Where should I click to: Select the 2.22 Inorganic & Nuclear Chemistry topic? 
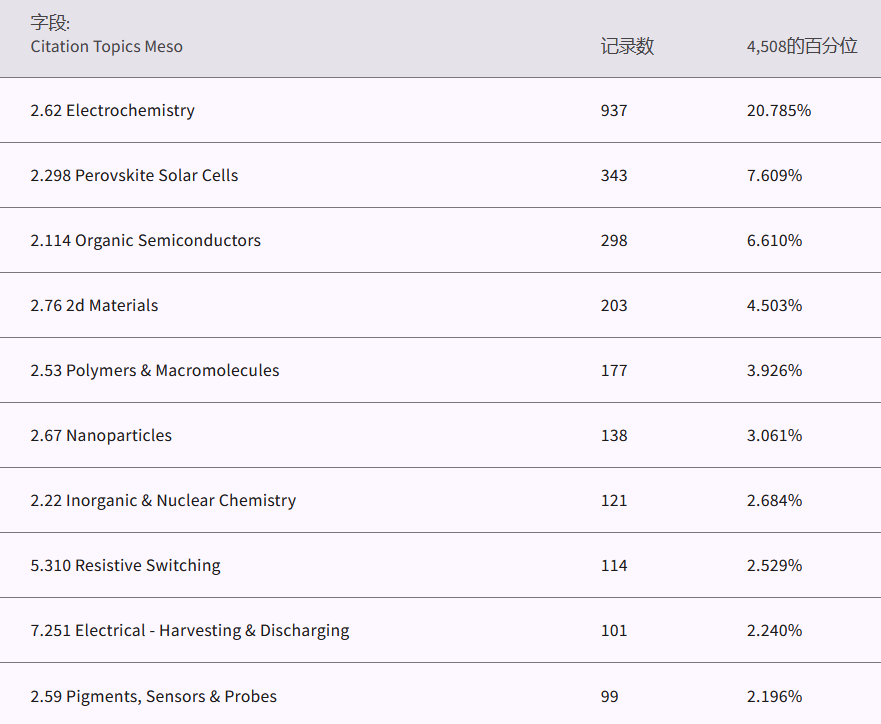point(163,500)
